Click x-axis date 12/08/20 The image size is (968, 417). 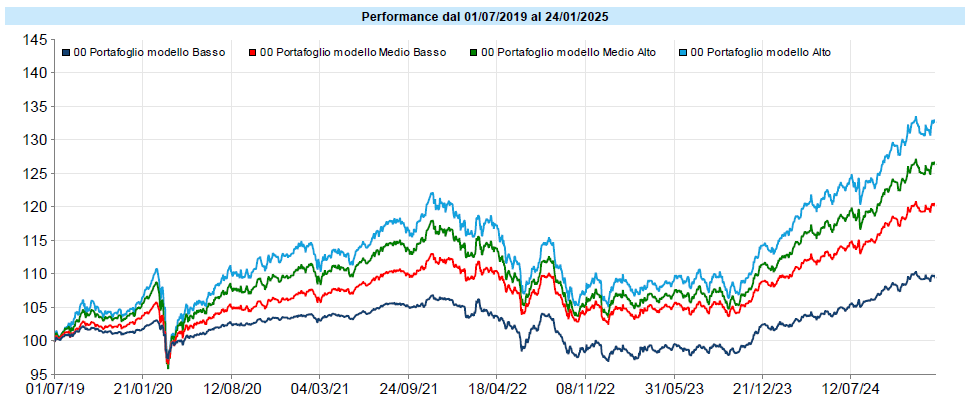click(231, 390)
